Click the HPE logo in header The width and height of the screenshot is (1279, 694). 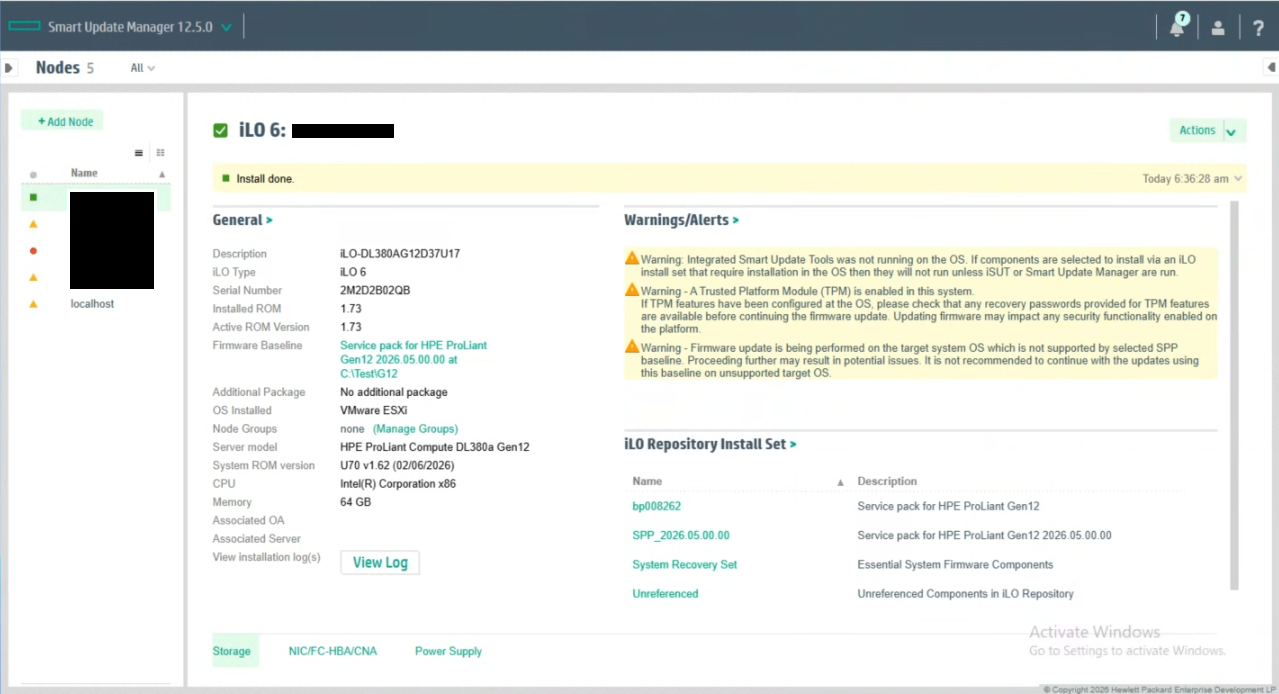coord(25,27)
